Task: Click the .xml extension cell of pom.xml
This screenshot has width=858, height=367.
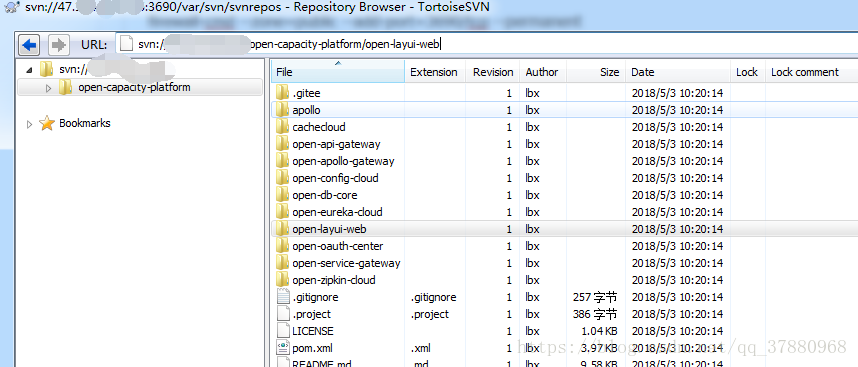Action: 421,348
